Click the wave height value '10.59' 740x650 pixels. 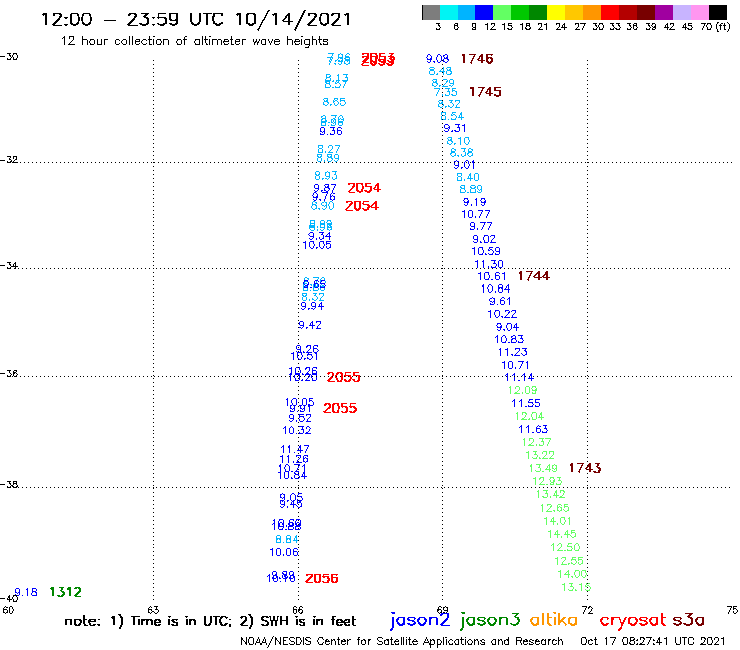tap(486, 251)
